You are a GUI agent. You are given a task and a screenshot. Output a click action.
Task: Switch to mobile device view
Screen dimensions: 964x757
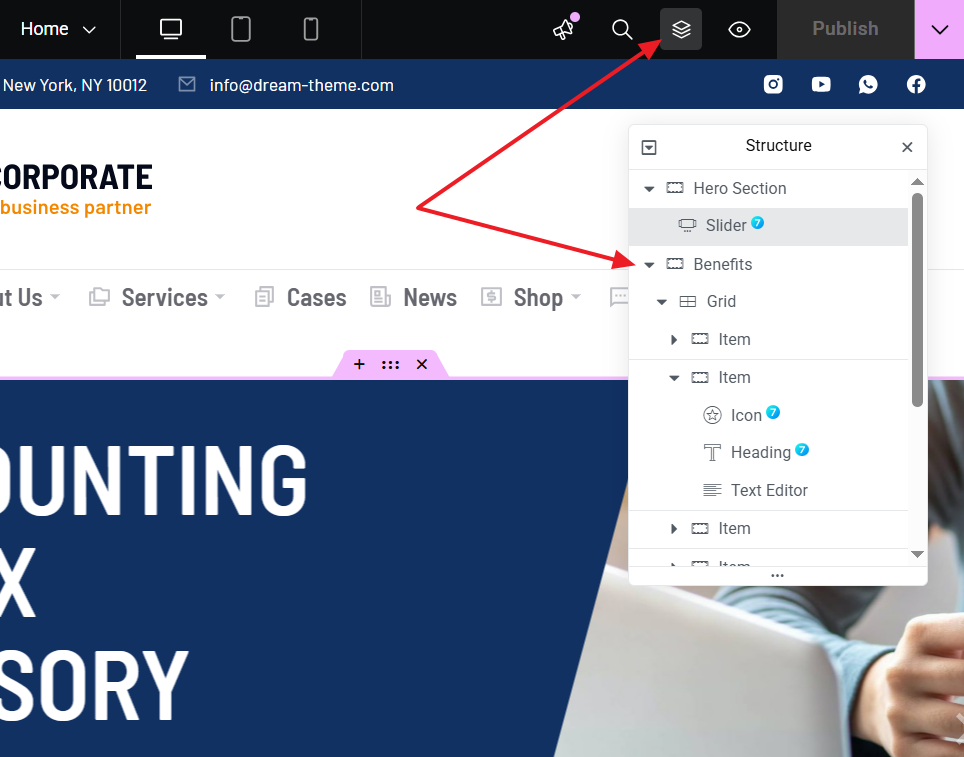point(311,29)
